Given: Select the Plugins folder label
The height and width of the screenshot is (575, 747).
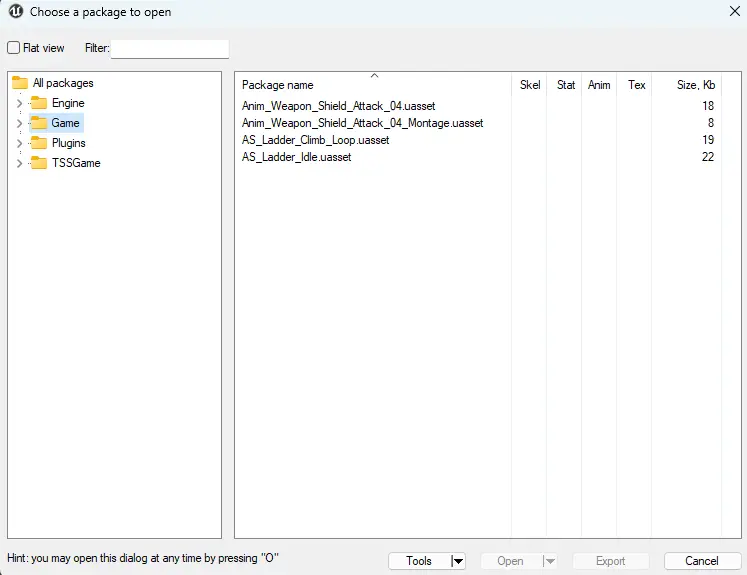Looking at the screenshot, I should click(69, 143).
